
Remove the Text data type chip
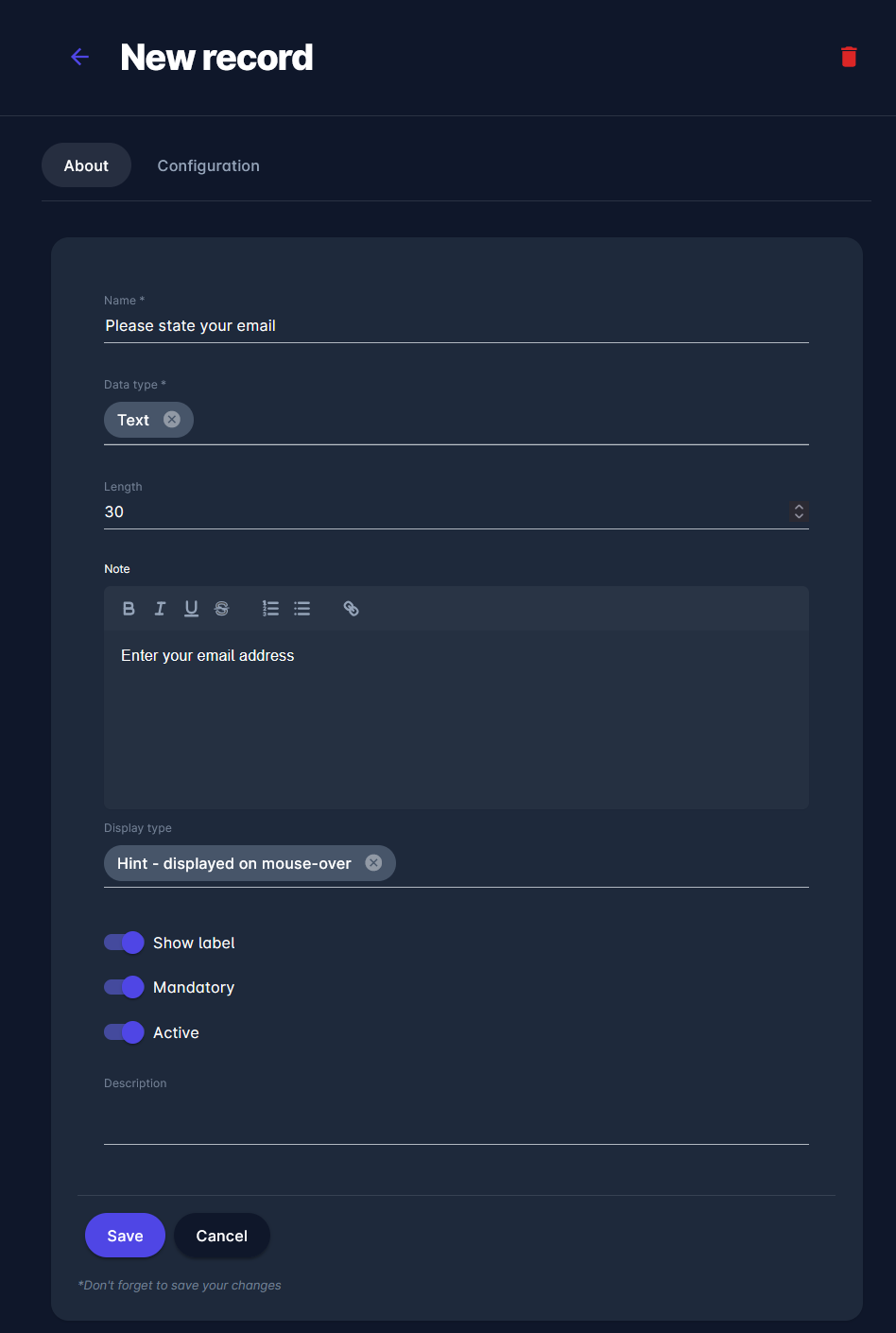click(x=172, y=420)
